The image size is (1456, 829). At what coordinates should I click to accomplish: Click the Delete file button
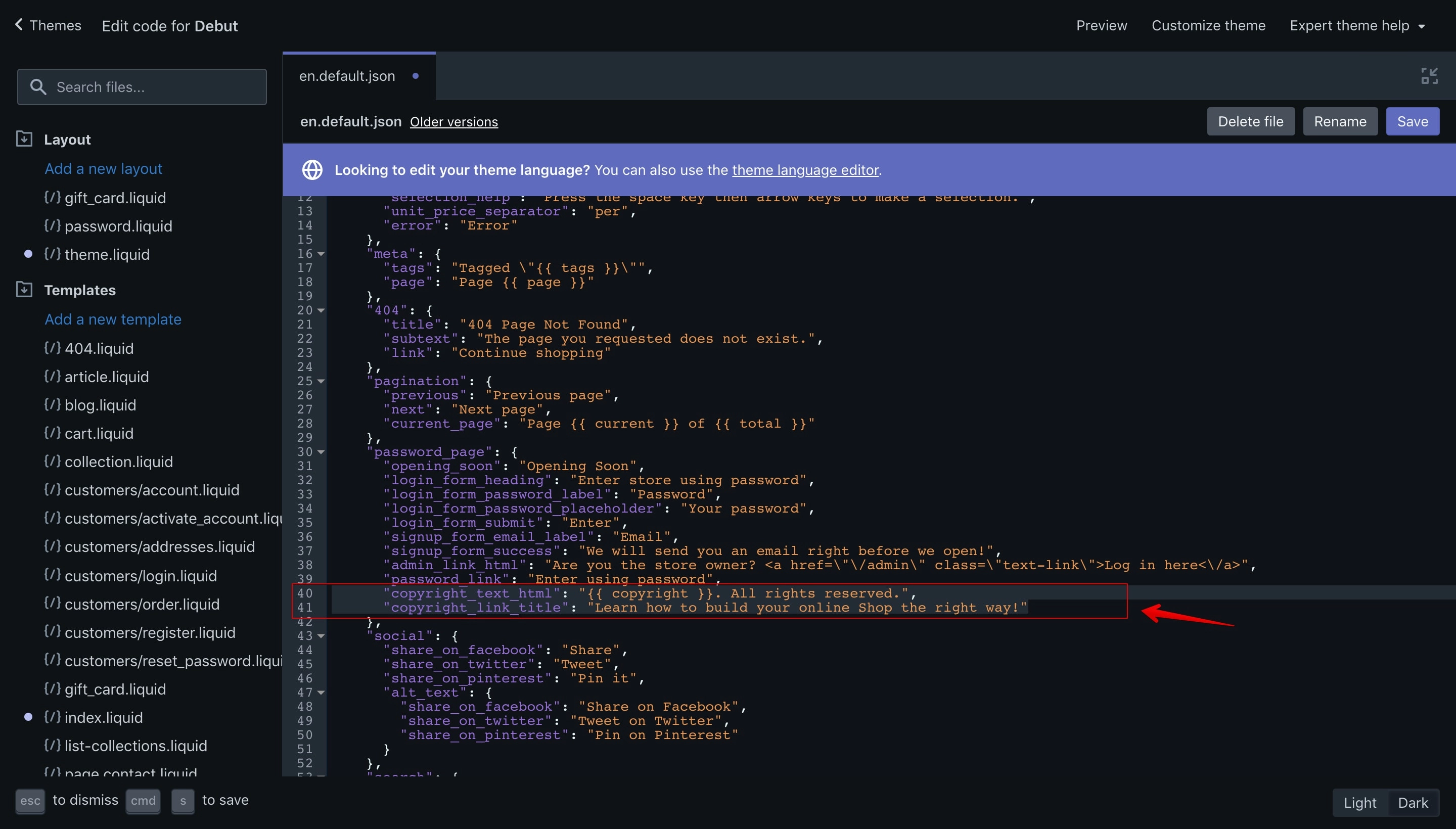pyautogui.click(x=1250, y=121)
